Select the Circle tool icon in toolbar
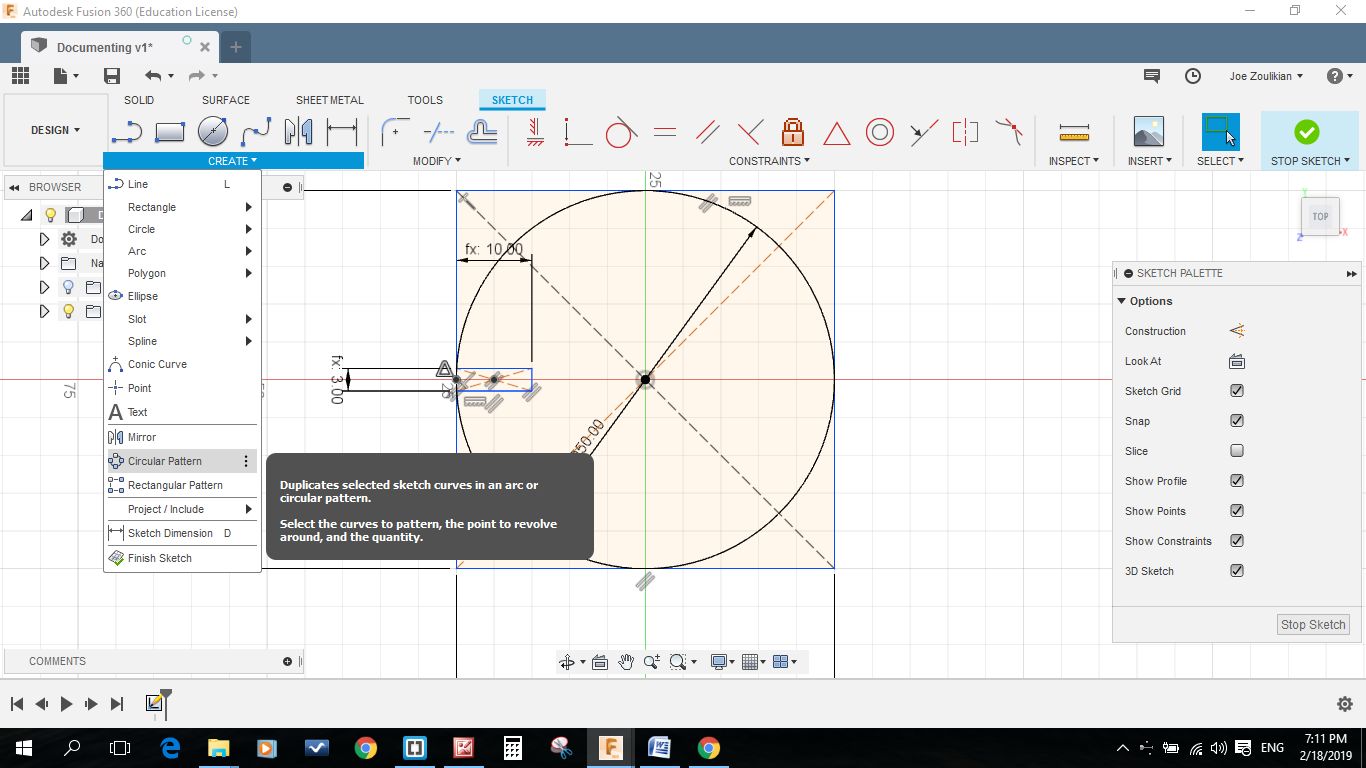Image resolution: width=1366 pixels, height=768 pixels. click(212, 131)
